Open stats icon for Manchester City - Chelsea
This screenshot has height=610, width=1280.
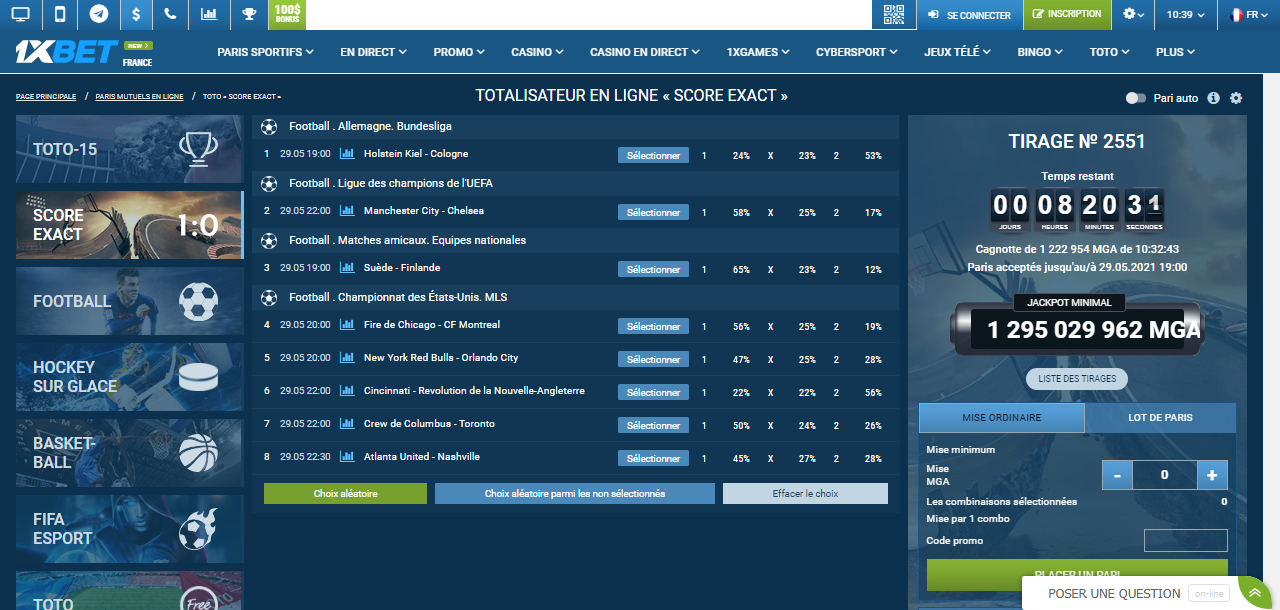pos(347,211)
